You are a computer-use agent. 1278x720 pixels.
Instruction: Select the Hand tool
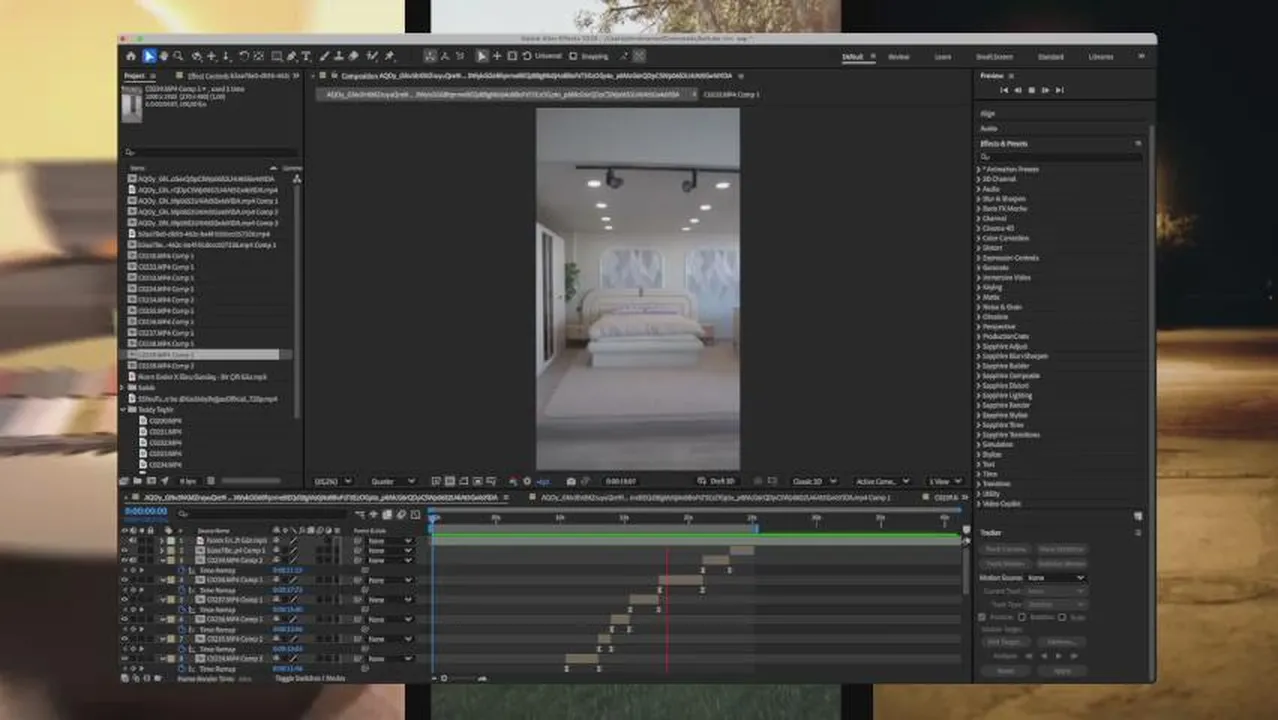(164, 57)
